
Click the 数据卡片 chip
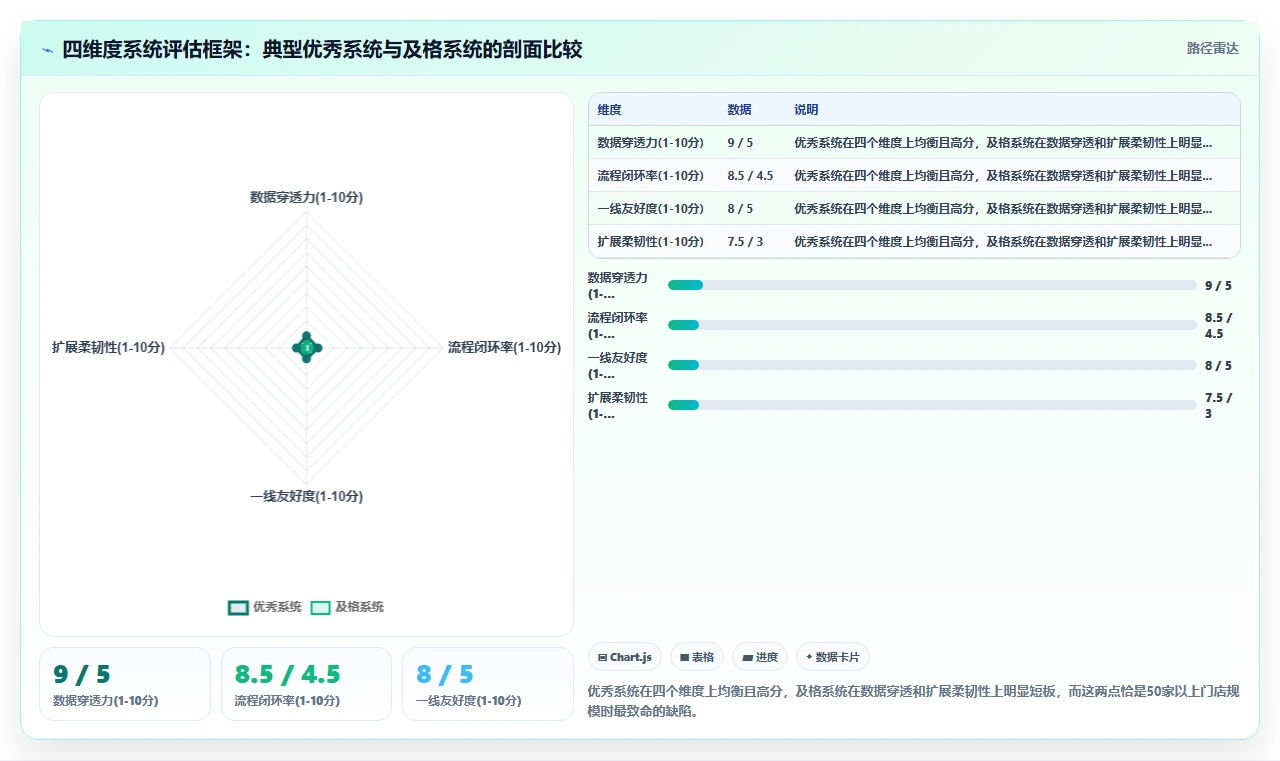[x=833, y=657]
